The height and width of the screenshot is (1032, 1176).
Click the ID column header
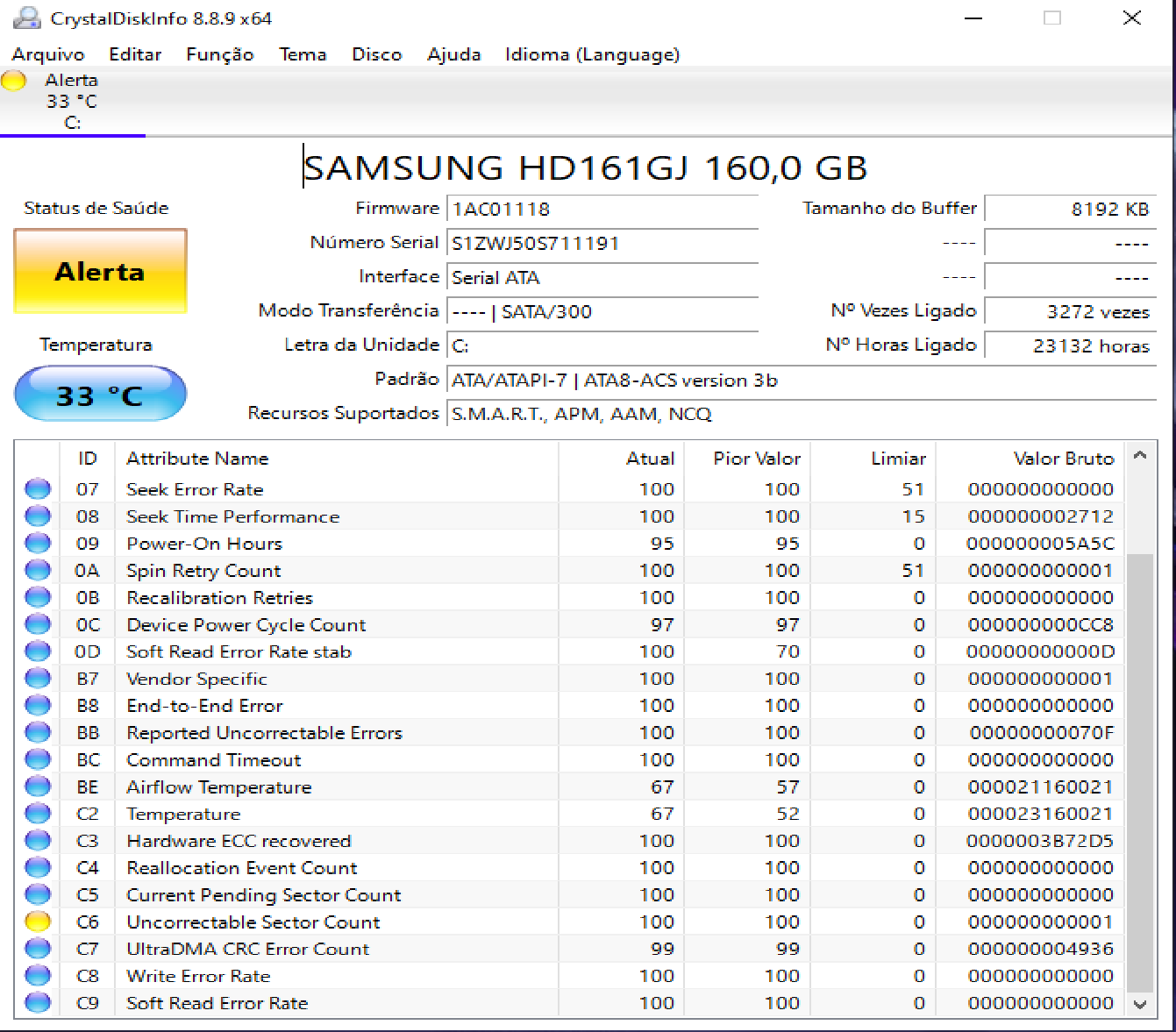[88, 459]
